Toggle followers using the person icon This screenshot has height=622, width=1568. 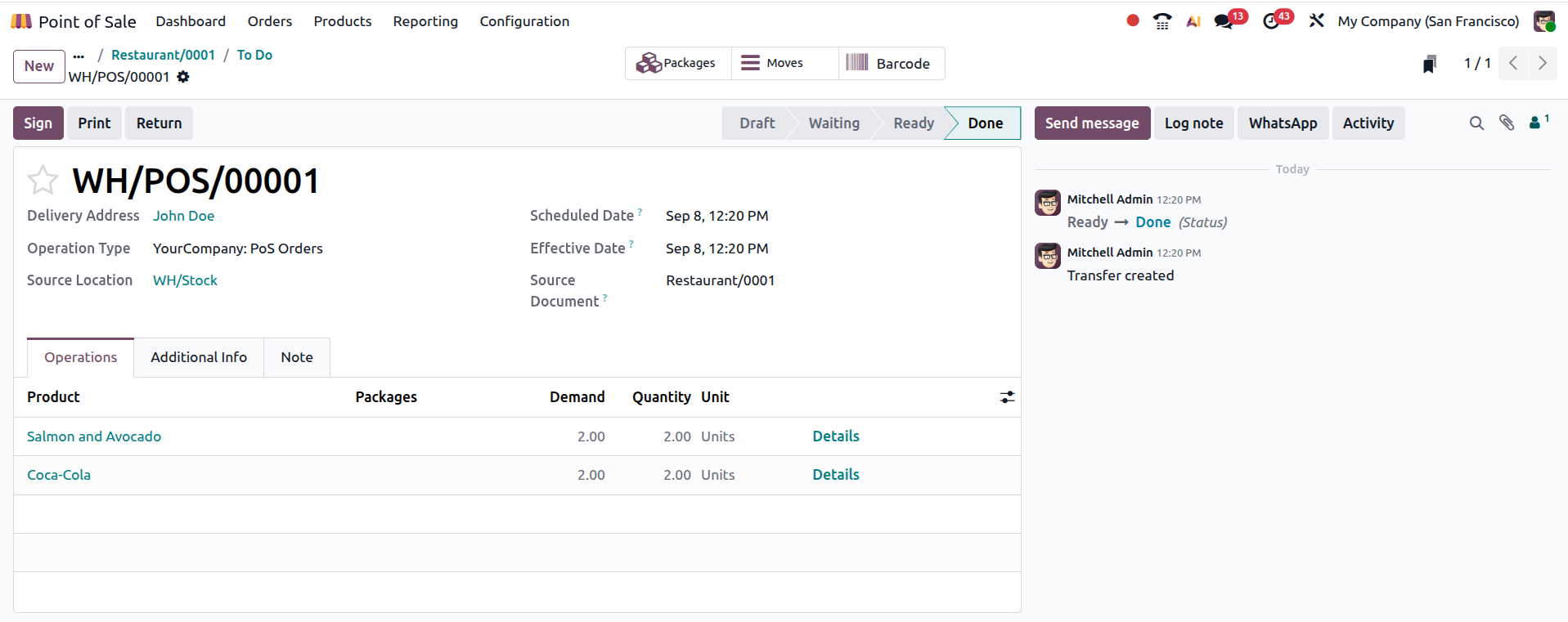coord(1536,123)
